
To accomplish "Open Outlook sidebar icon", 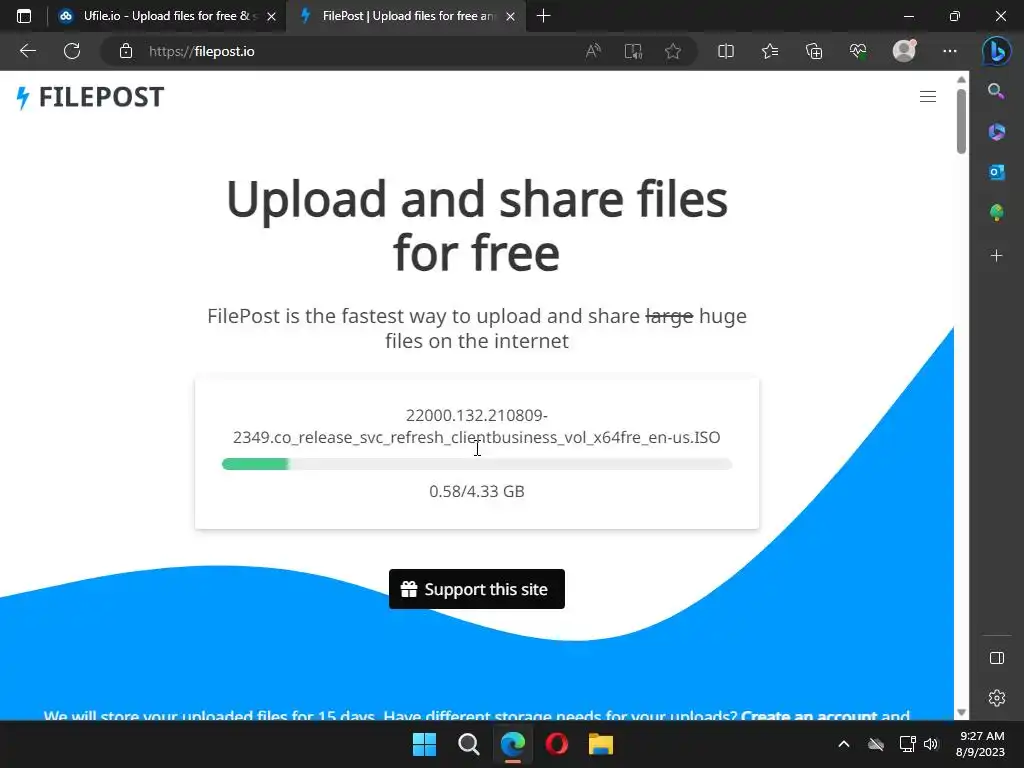I will (996, 172).
